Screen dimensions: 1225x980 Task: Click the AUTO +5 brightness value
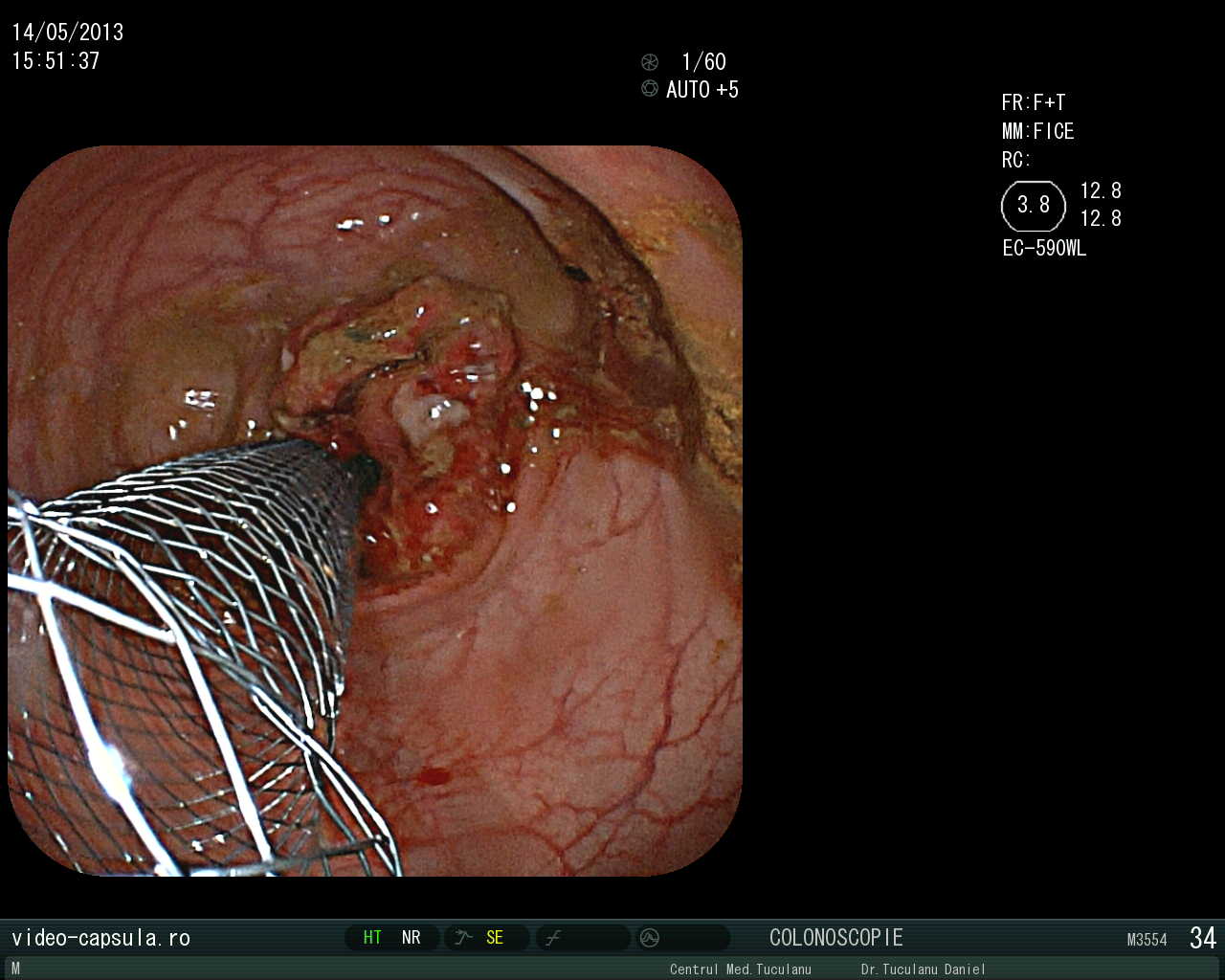tap(702, 90)
